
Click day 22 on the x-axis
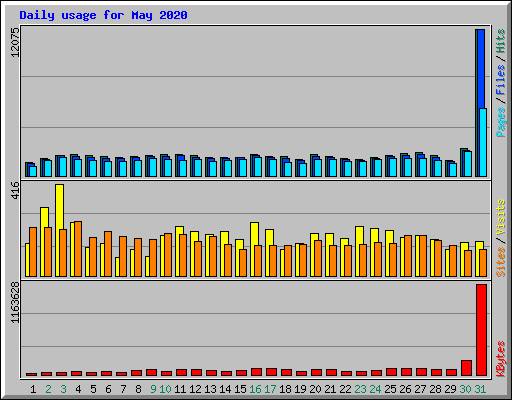point(345,389)
